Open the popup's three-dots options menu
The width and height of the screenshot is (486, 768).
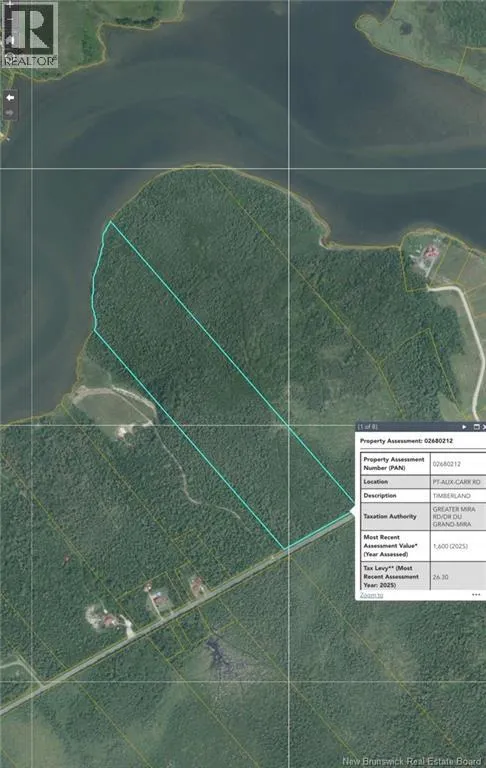[476, 595]
